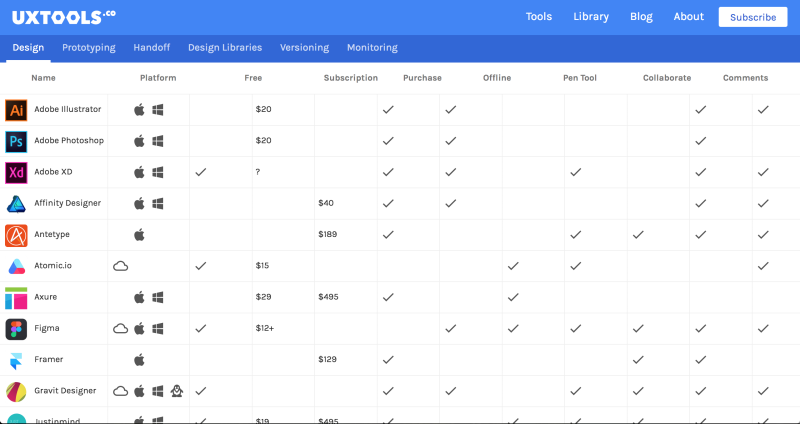The height and width of the screenshot is (424, 800).
Task: Click the Comments column header
Action: tap(745, 78)
